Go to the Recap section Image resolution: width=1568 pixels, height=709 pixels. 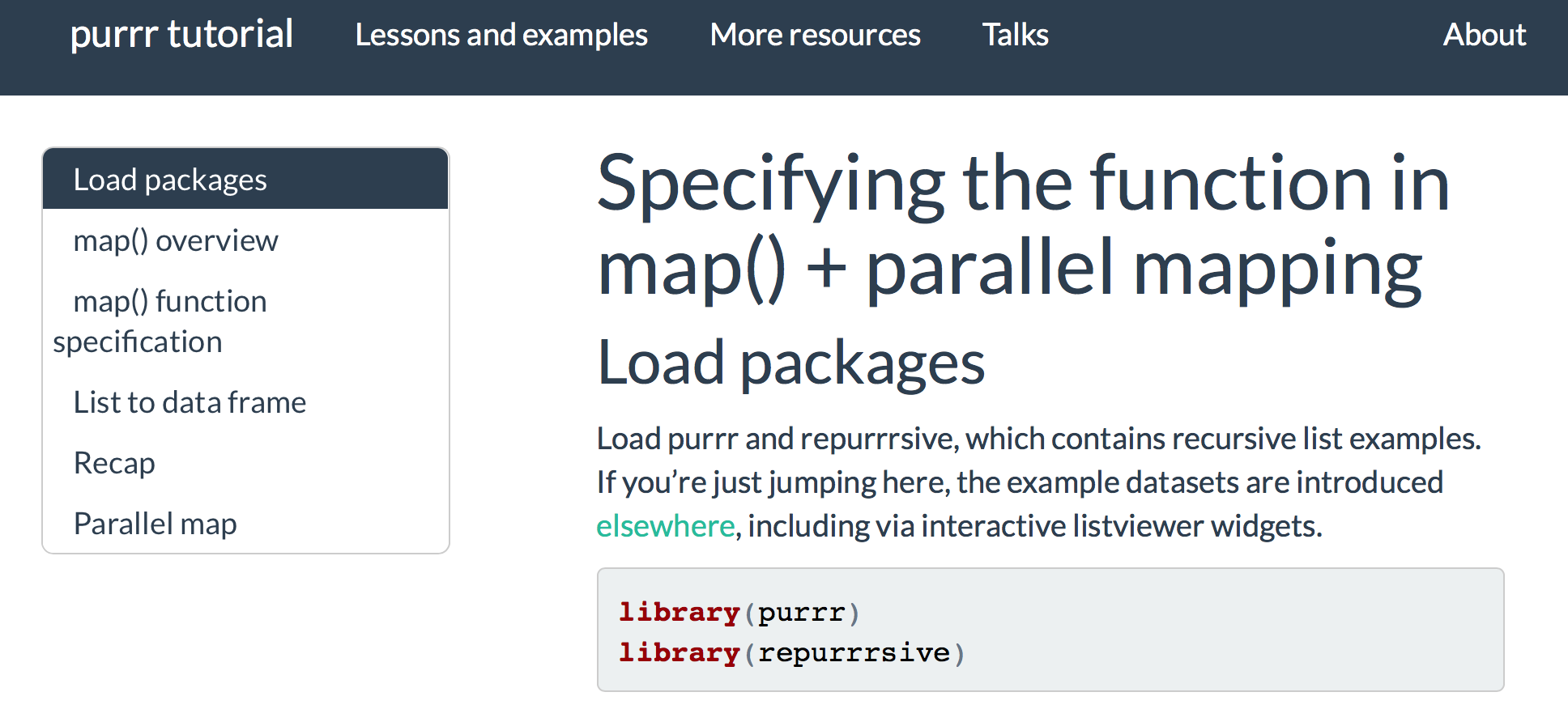coord(114,463)
